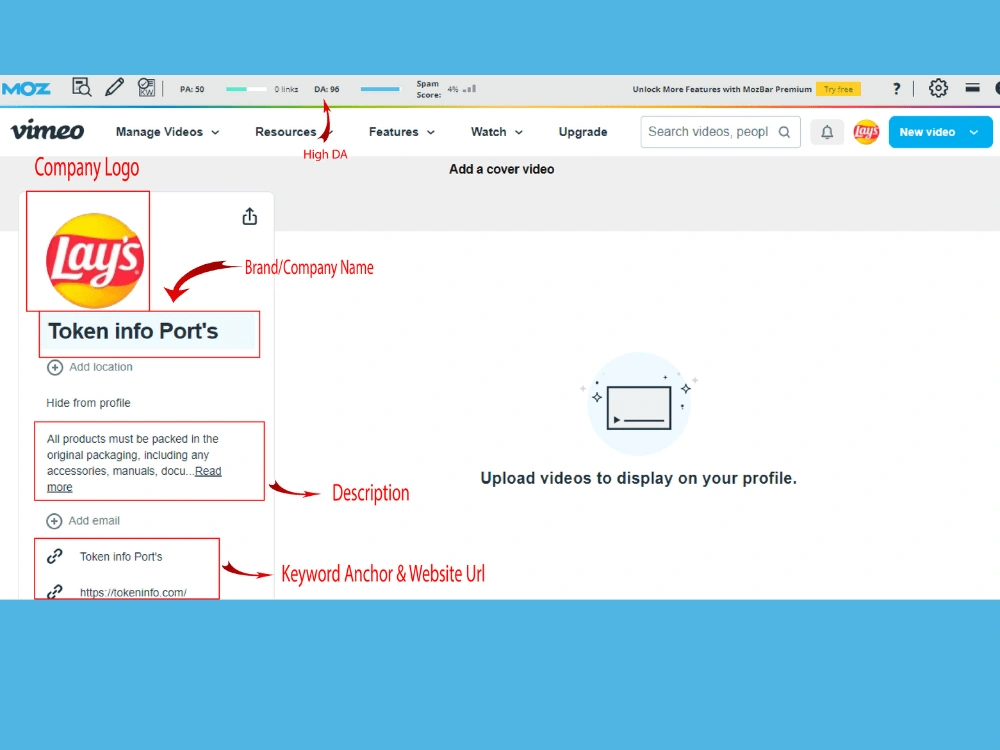
Task: Click the Domain Authority progress bar
Action: 380,89
